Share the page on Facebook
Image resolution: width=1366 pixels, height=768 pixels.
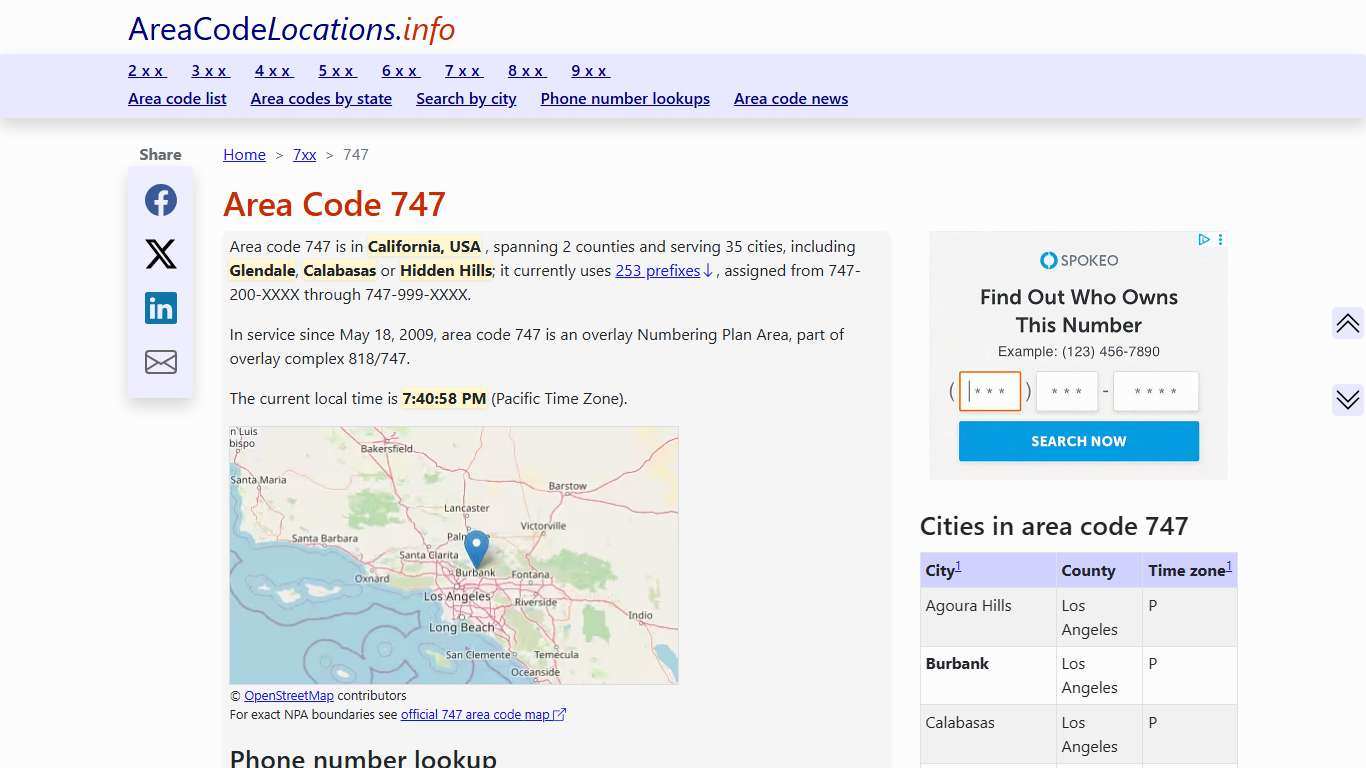[160, 199]
